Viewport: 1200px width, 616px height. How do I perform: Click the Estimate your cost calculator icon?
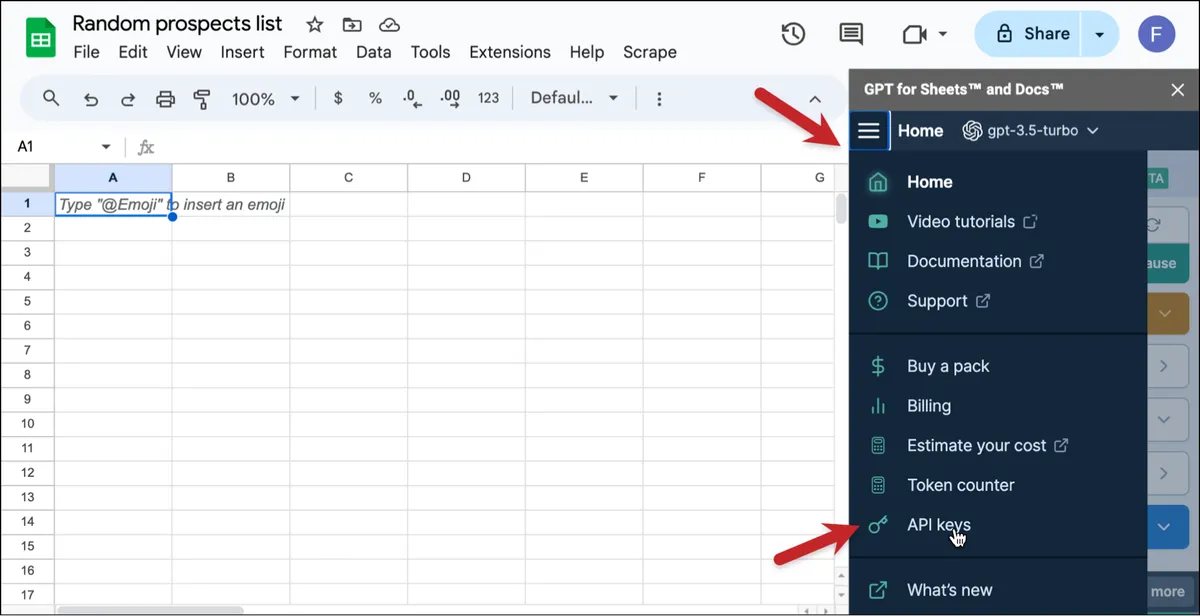(878, 446)
